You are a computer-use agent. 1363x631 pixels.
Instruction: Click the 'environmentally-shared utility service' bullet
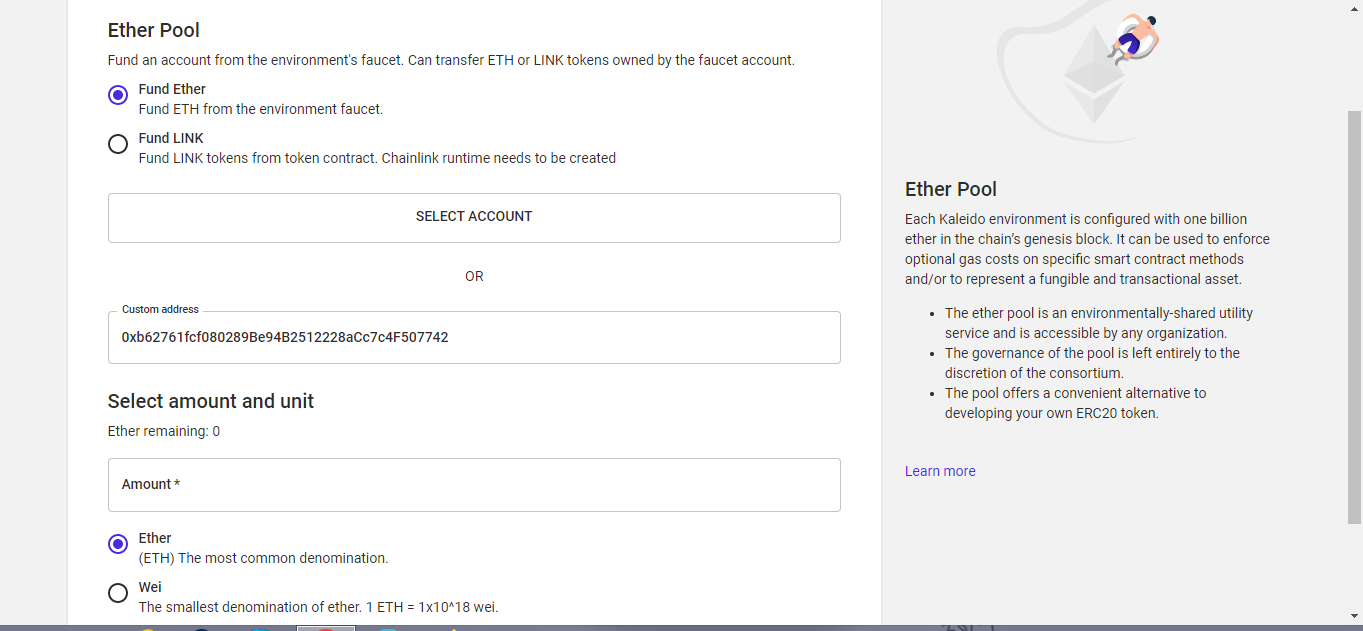click(x=1099, y=323)
